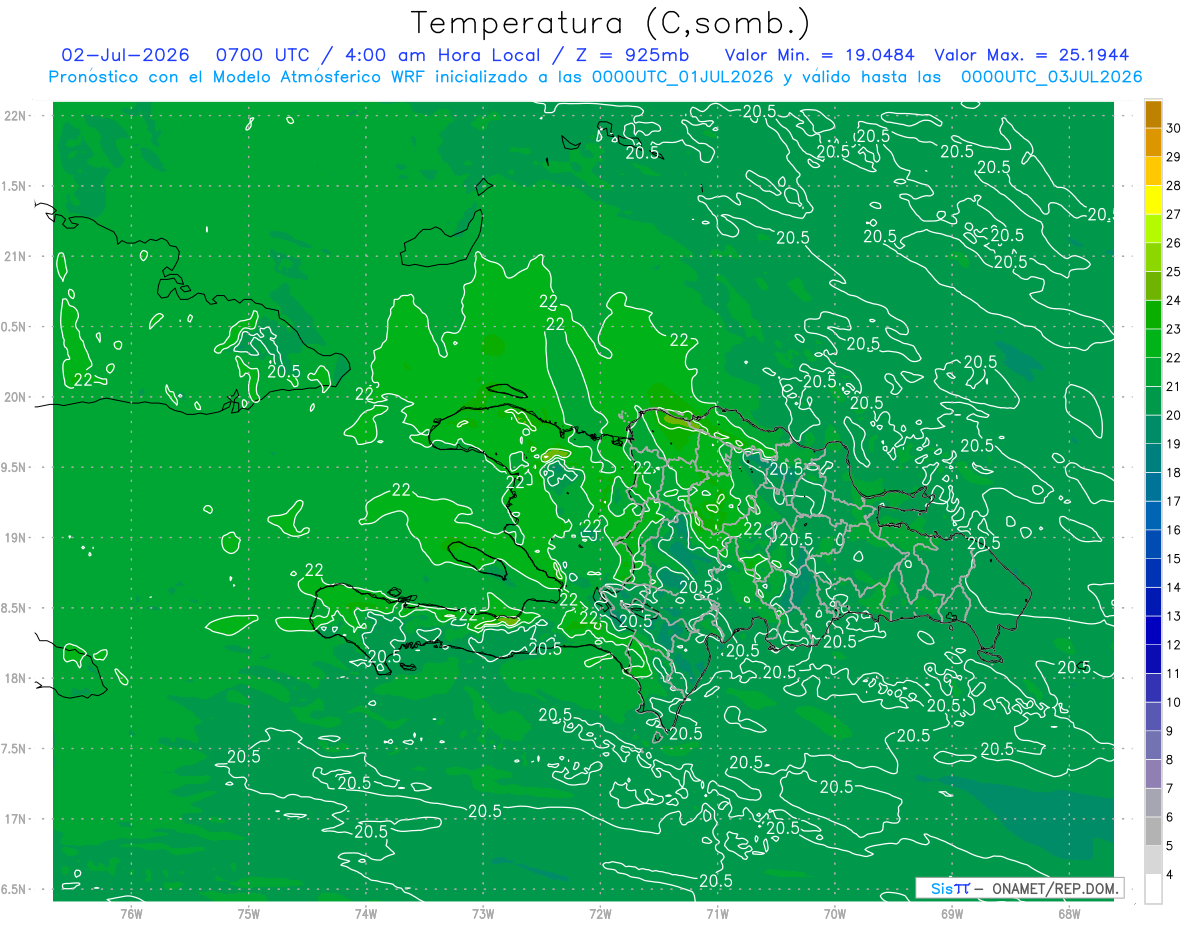Click the "75W" longitude axis label
Image resolution: width=1200 pixels, height=927 pixels.
tap(249, 913)
